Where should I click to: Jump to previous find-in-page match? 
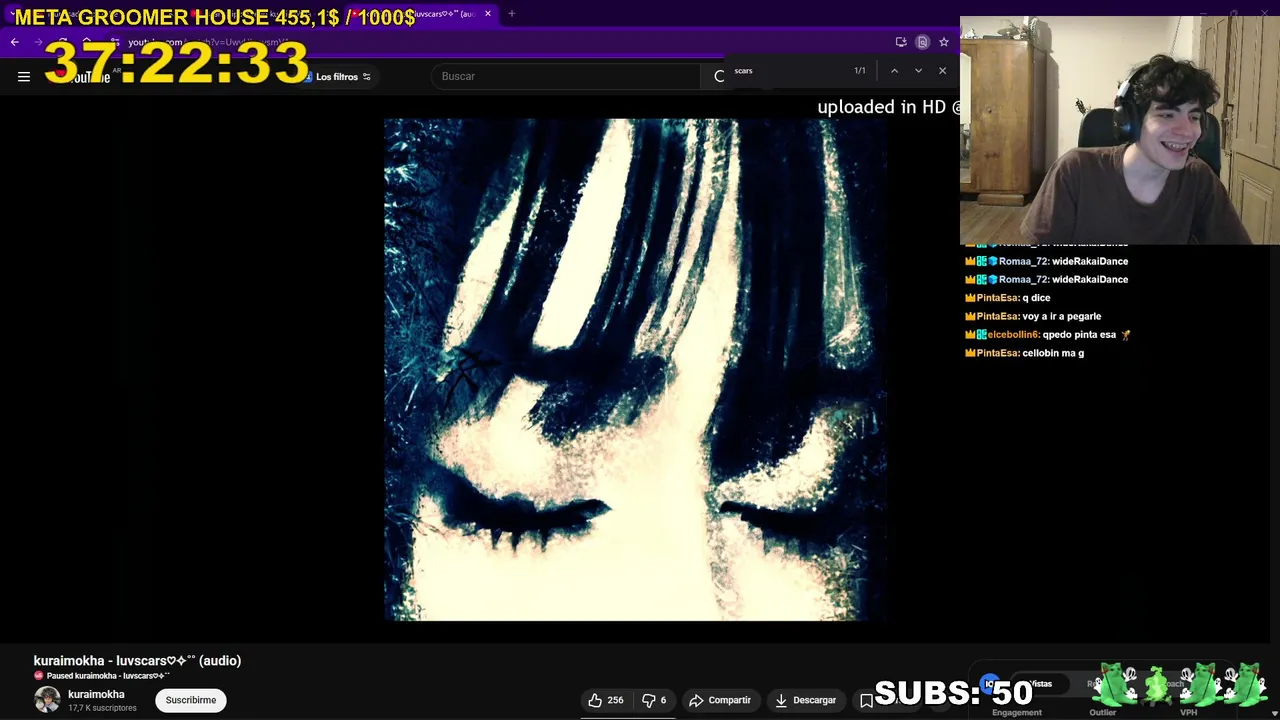[x=894, y=71]
